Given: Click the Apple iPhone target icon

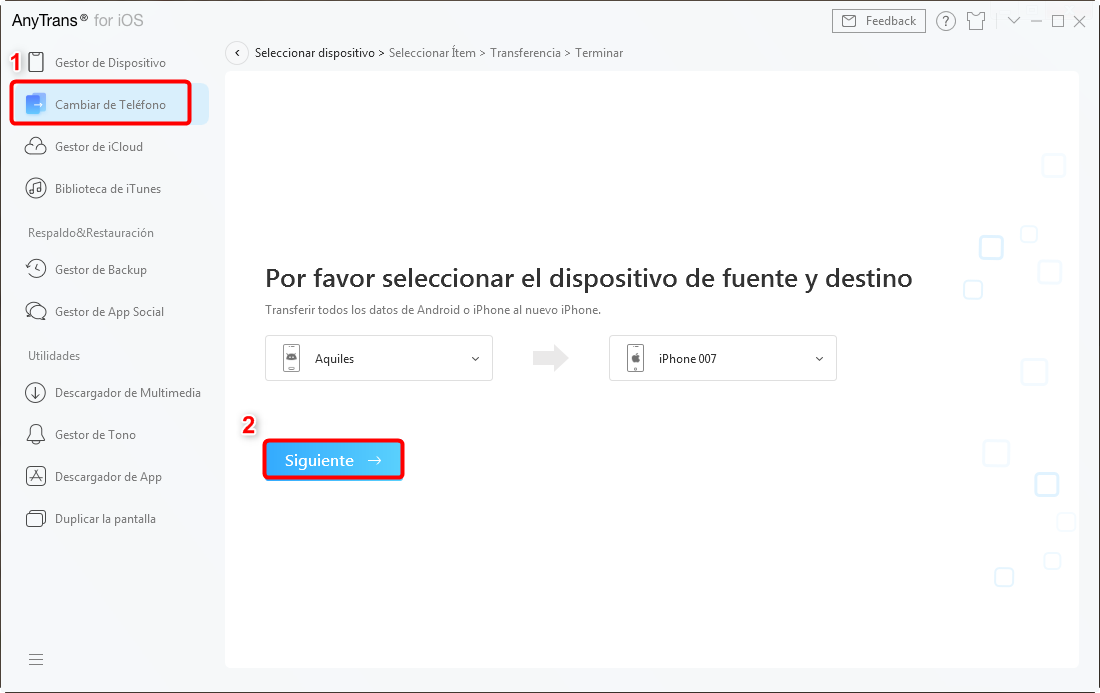Looking at the screenshot, I should [x=636, y=358].
